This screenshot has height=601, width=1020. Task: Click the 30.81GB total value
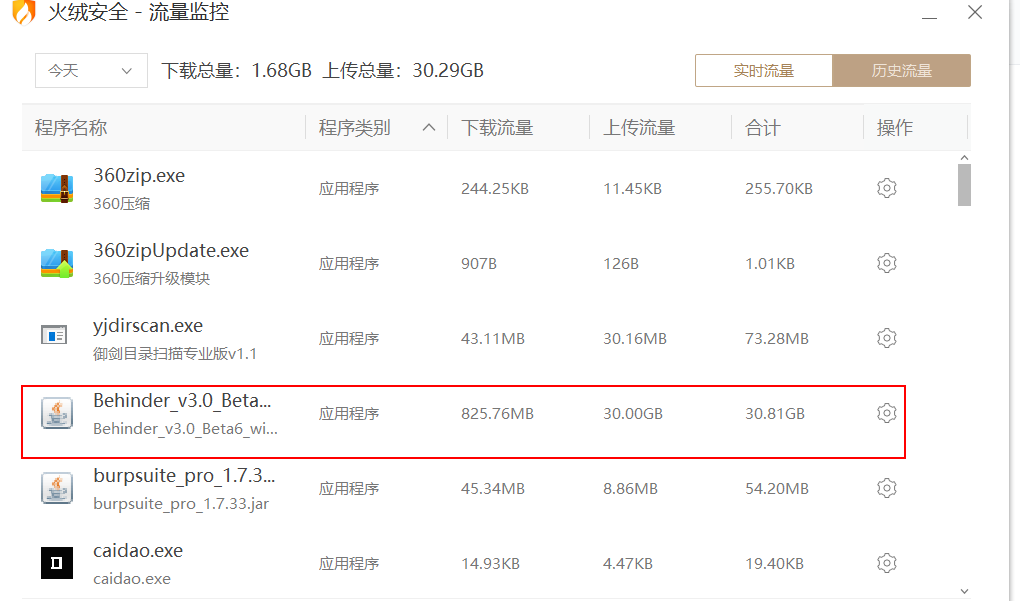pos(775,414)
